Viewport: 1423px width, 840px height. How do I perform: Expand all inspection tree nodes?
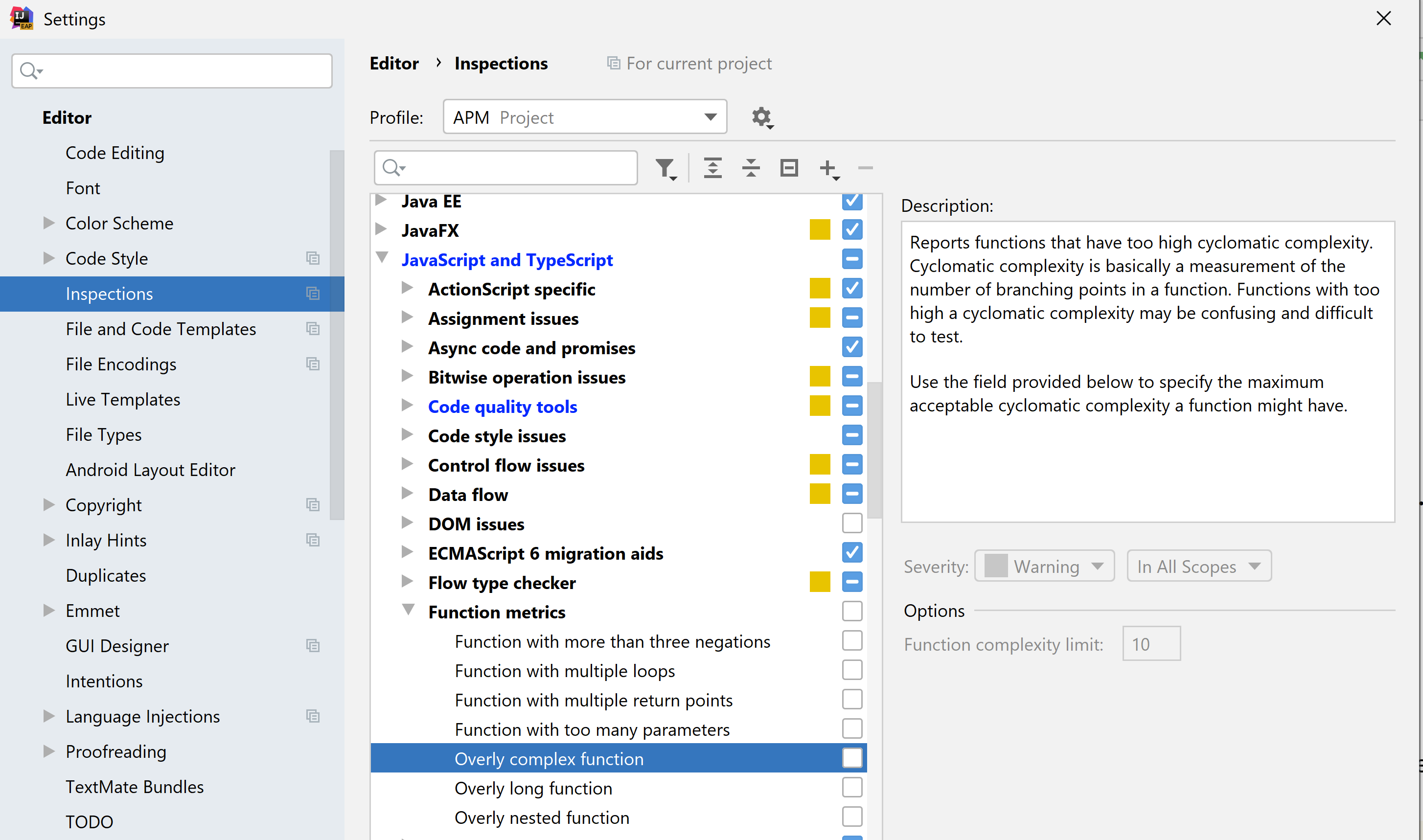pos(712,167)
